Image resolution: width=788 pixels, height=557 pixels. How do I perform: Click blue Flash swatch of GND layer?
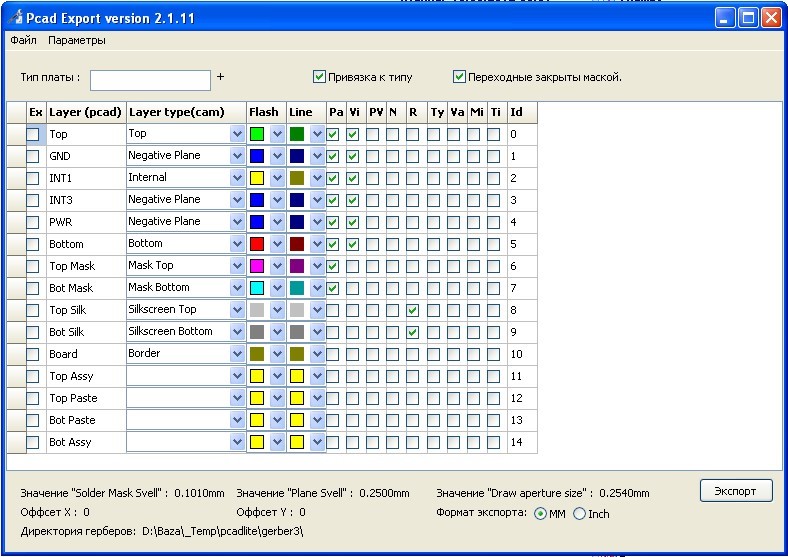(257, 156)
